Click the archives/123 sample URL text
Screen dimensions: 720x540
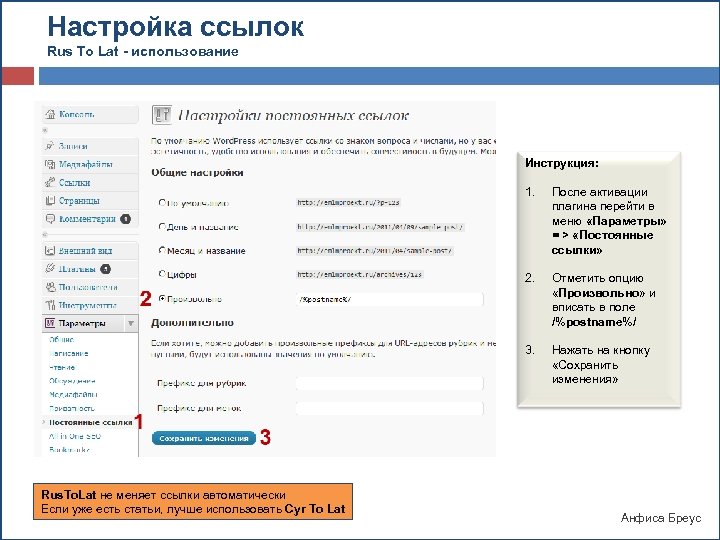pyautogui.click(x=360, y=275)
